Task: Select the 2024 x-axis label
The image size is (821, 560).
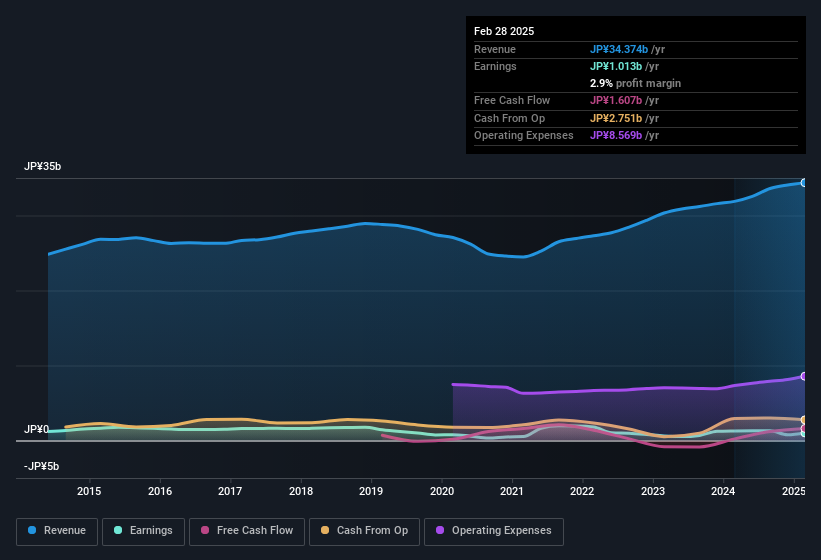Action: coord(723,491)
